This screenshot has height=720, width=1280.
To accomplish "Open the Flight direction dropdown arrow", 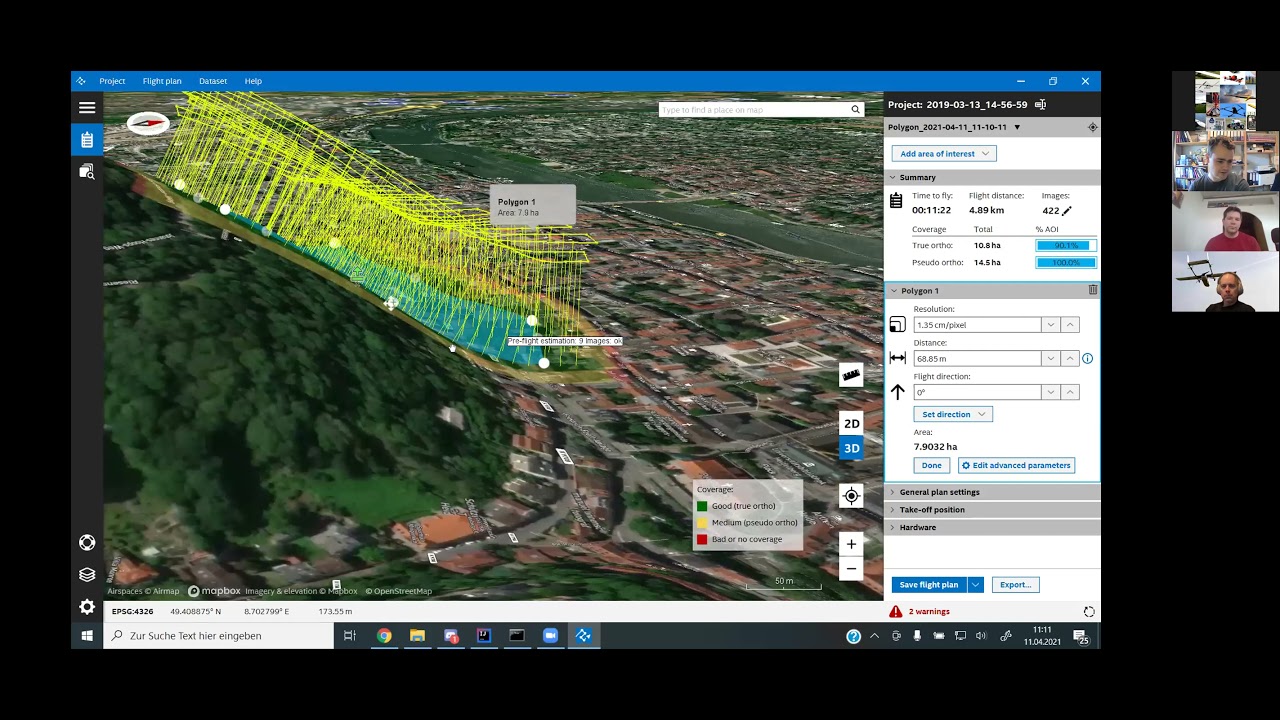I will [1050, 392].
